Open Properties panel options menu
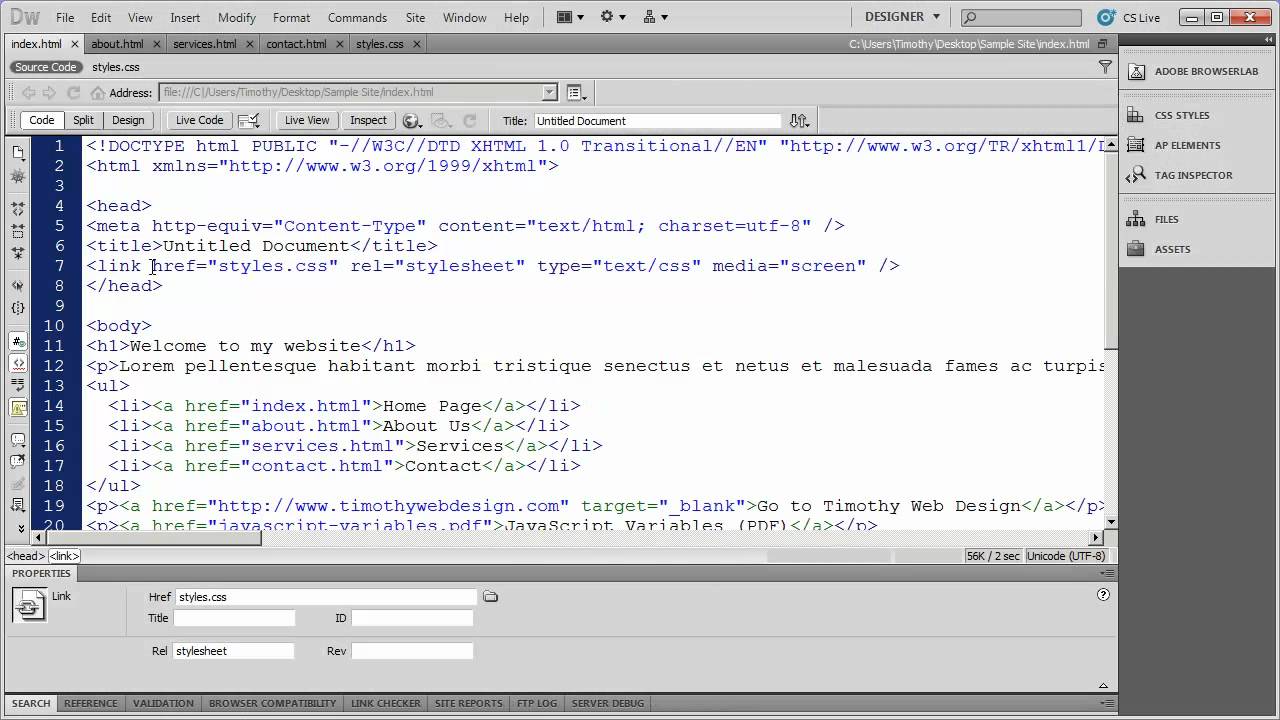 coord(1106,574)
